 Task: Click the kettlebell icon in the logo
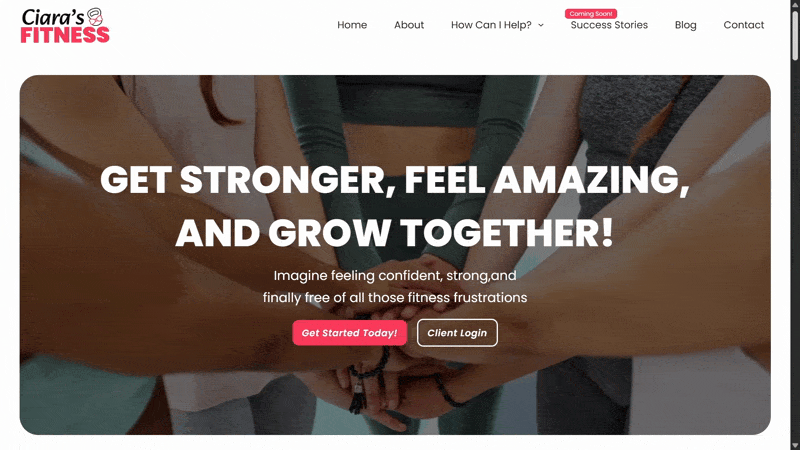click(x=95, y=16)
